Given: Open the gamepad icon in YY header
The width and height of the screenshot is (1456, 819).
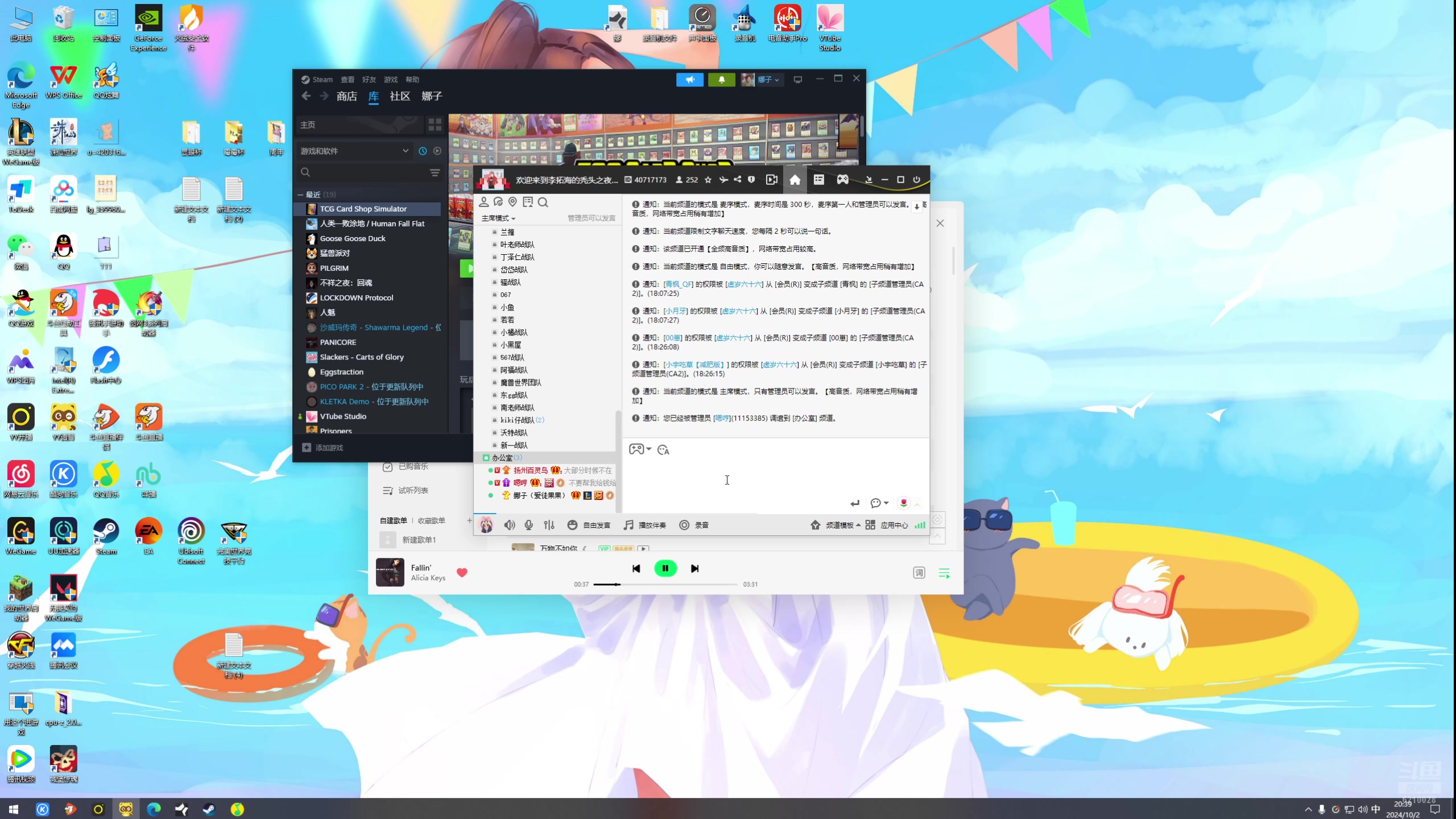Looking at the screenshot, I should [842, 180].
